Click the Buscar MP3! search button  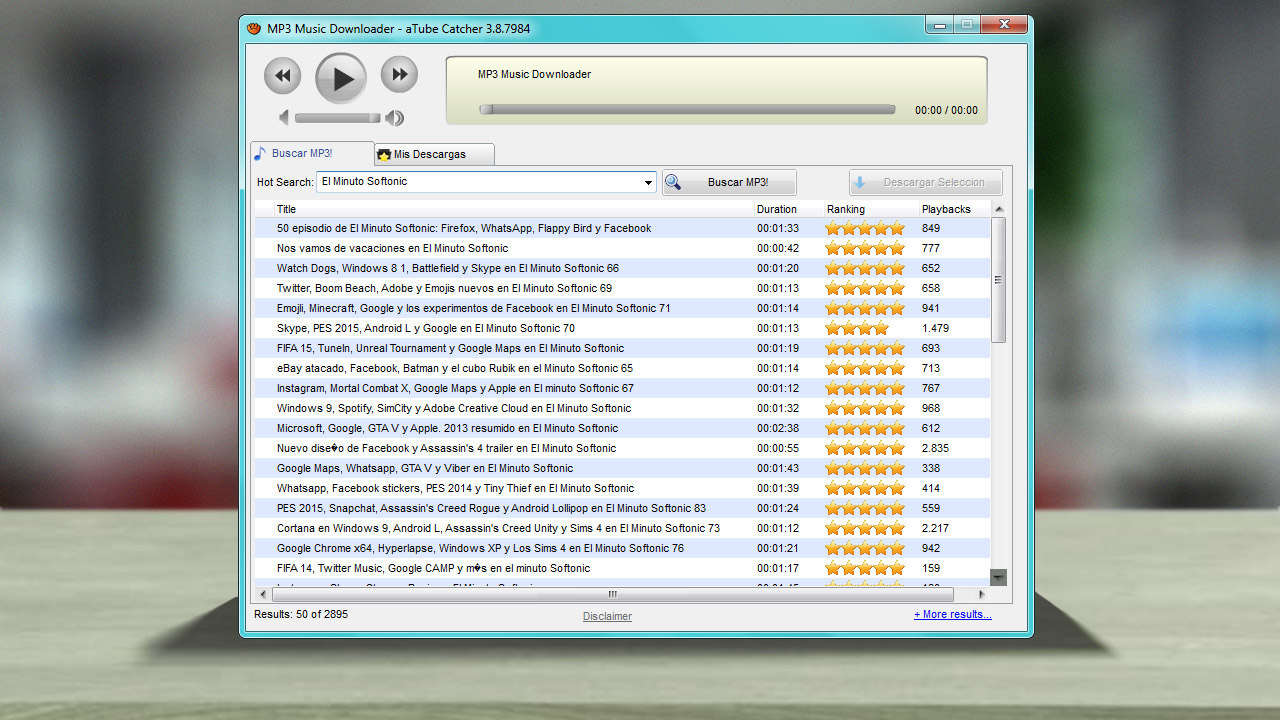(729, 183)
